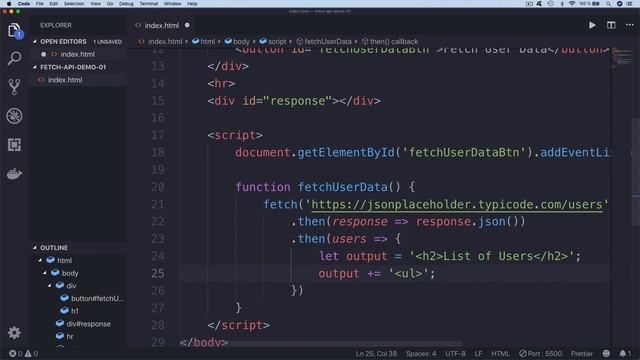Select h1 in the Outline
Image resolution: width=640 pixels, height=360 pixels.
[75, 311]
